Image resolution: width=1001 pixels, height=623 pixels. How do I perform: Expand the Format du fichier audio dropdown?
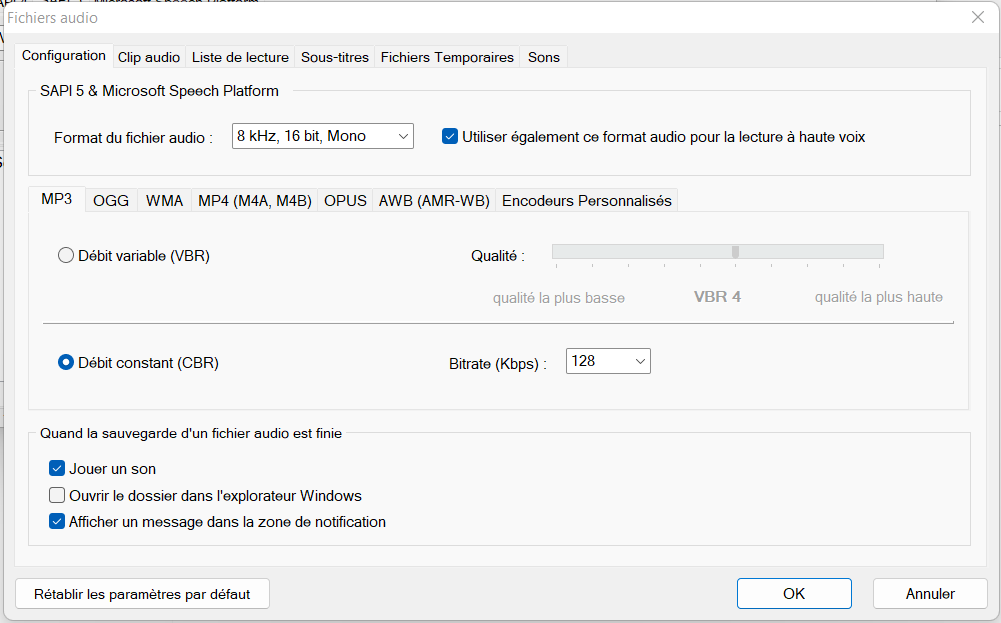click(322, 136)
